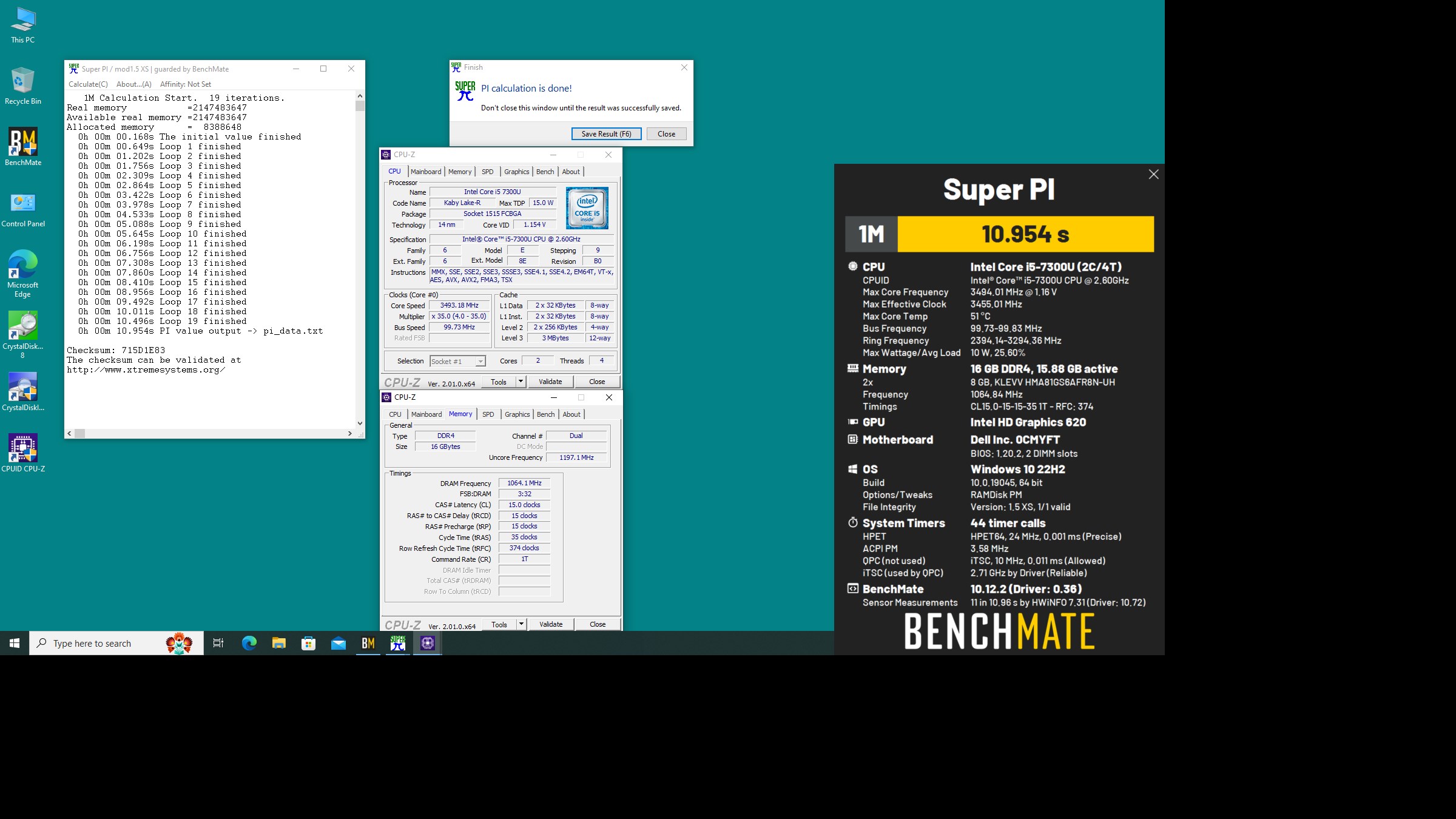Click Super PI title bar icon
Screen dimensions: 1456x819
point(74,69)
